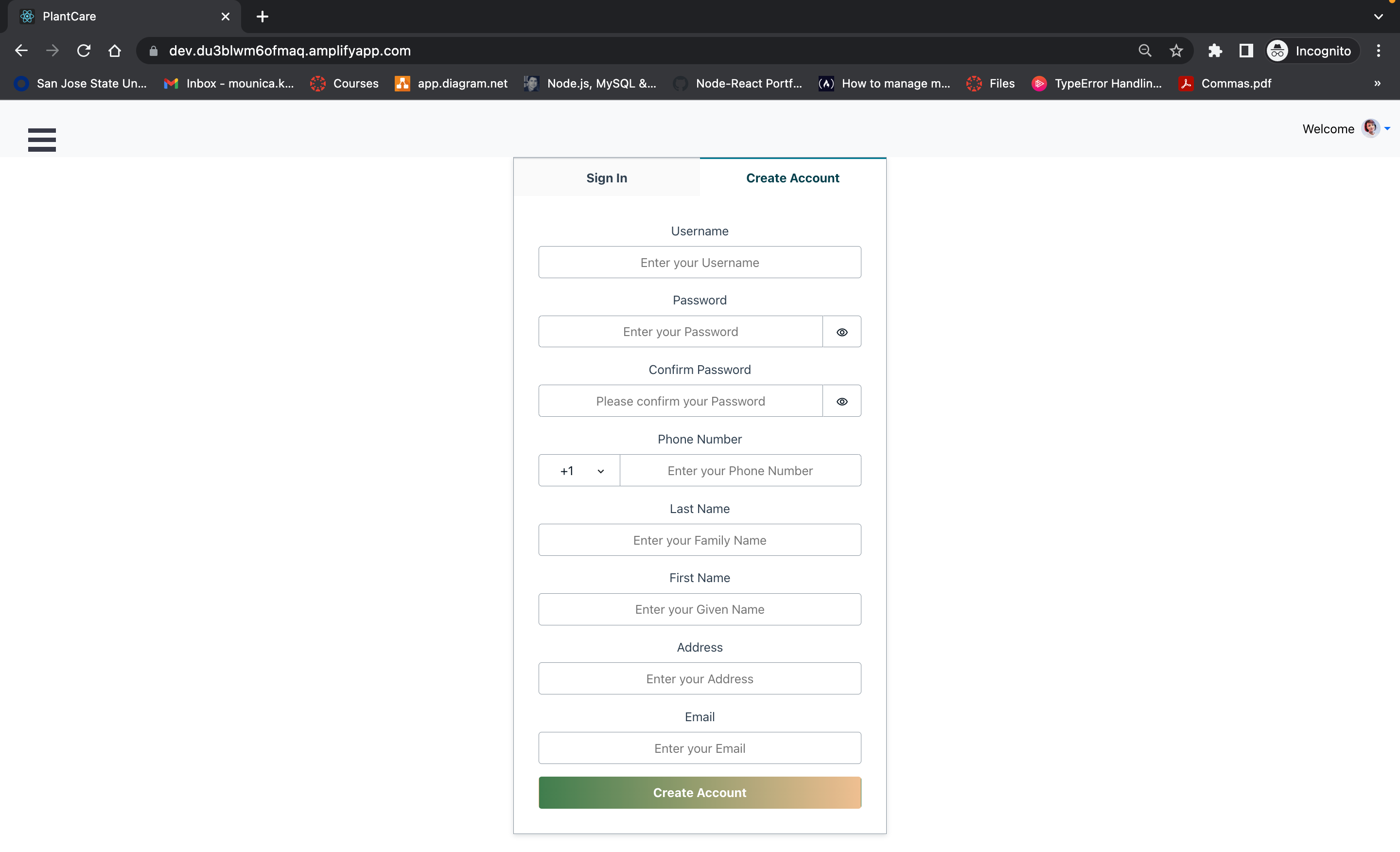Toggle Confirm Password visibility eye

(841, 401)
